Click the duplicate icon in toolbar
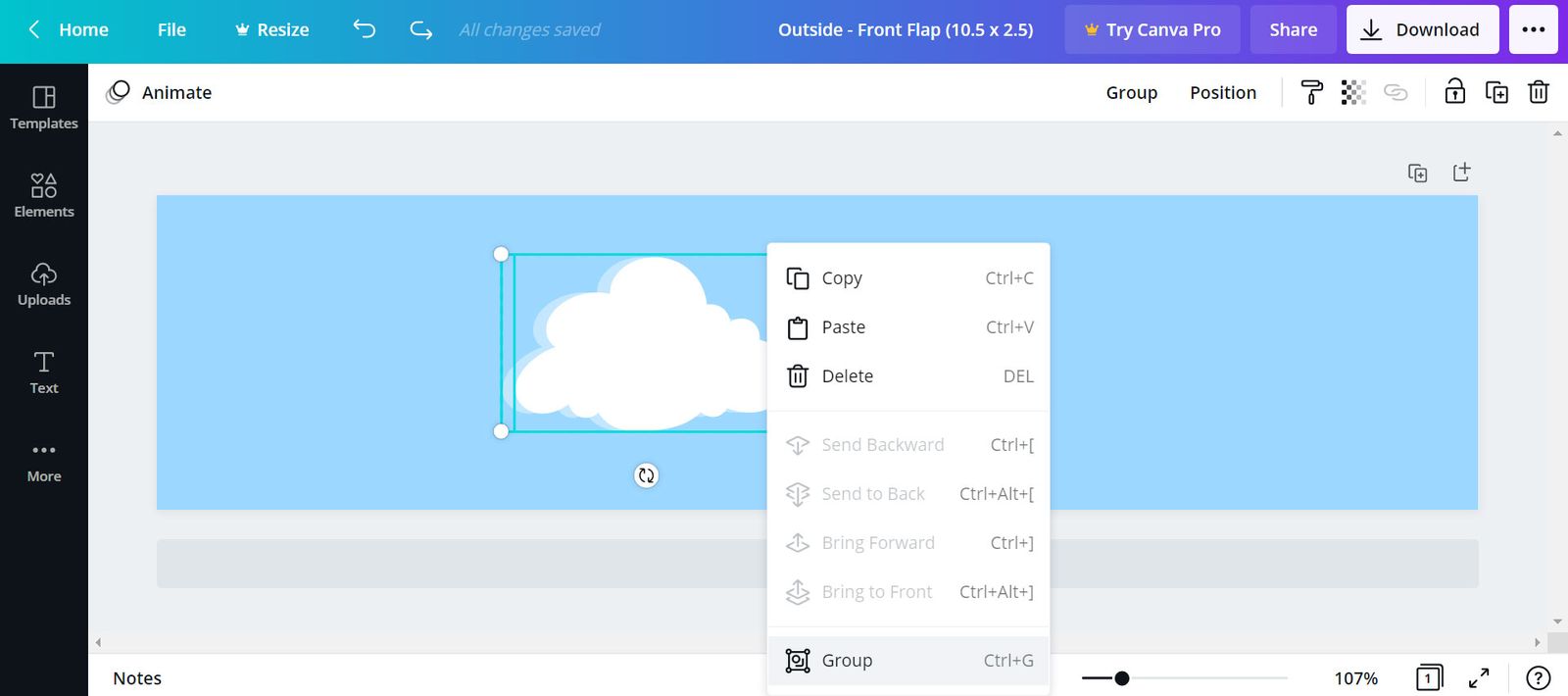The image size is (1568, 696). (x=1496, y=92)
